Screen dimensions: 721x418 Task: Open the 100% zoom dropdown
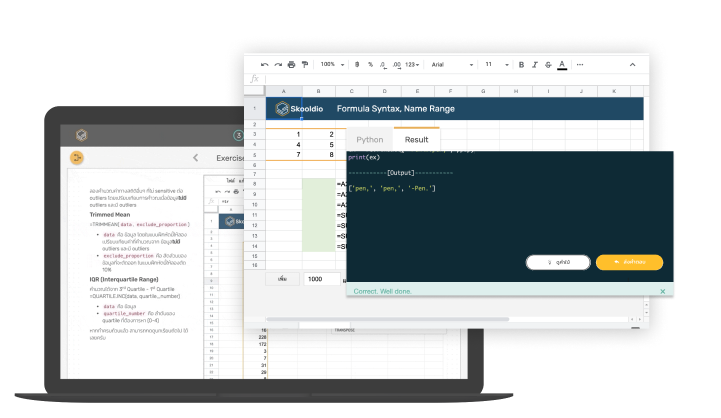point(330,64)
